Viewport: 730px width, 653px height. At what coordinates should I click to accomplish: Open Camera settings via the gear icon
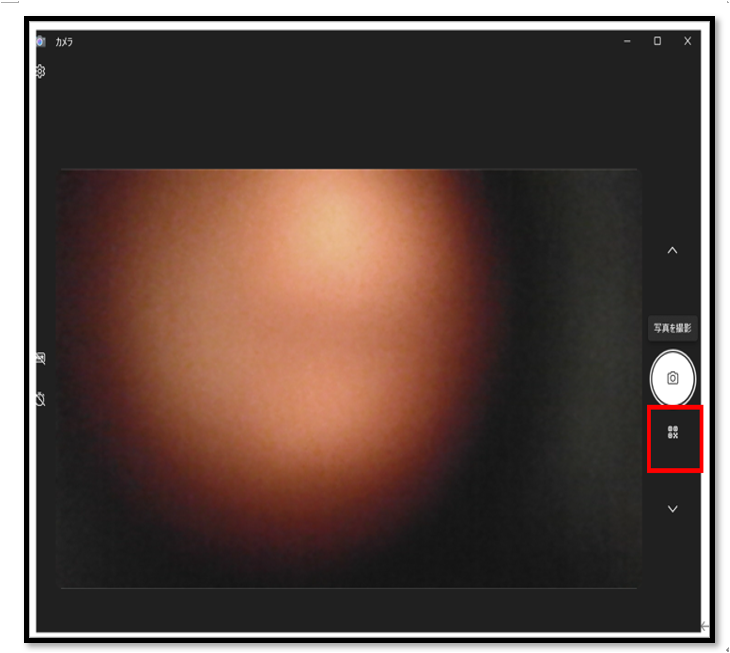click(41, 71)
